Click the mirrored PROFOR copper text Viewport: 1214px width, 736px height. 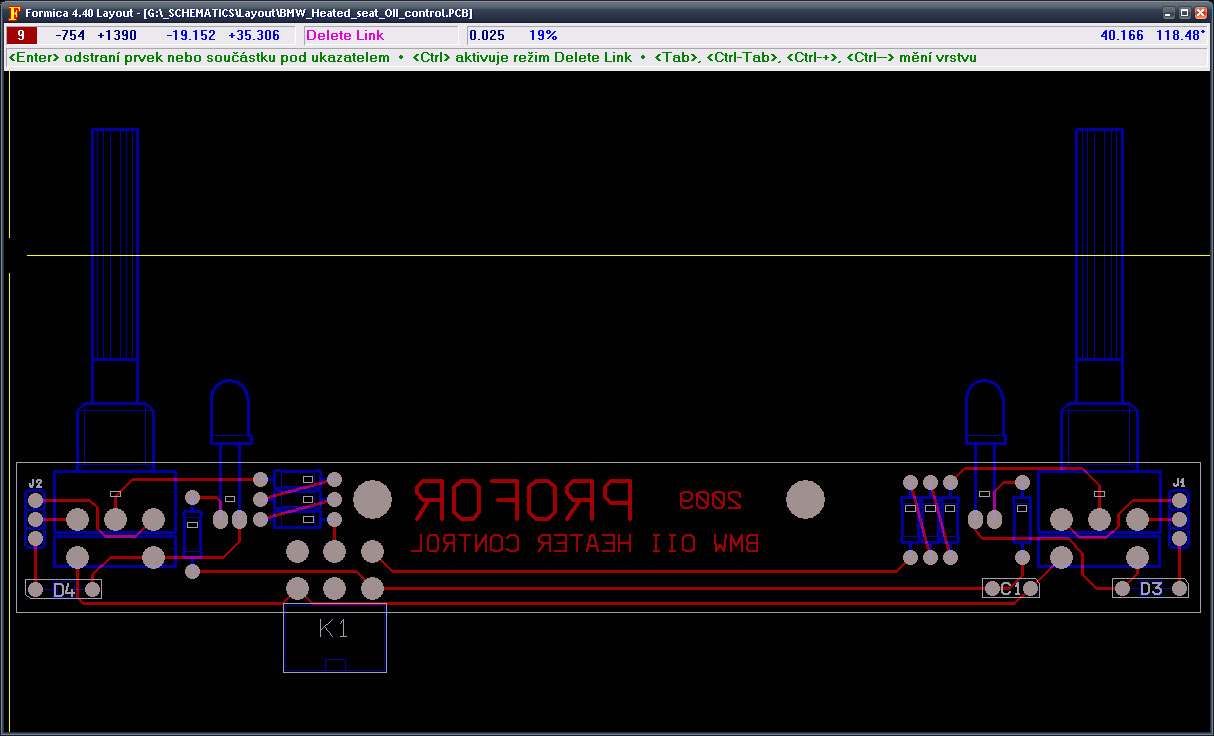pyautogui.click(x=524, y=499)
